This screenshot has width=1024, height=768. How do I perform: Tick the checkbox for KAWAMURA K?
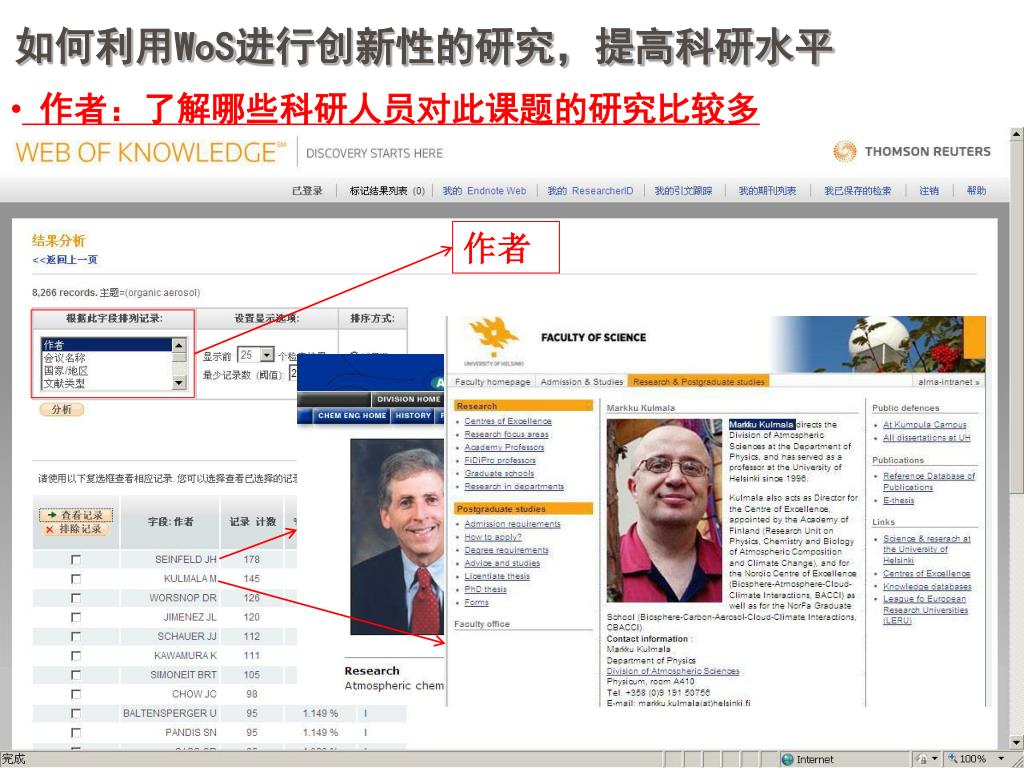[x=76, y=656]
